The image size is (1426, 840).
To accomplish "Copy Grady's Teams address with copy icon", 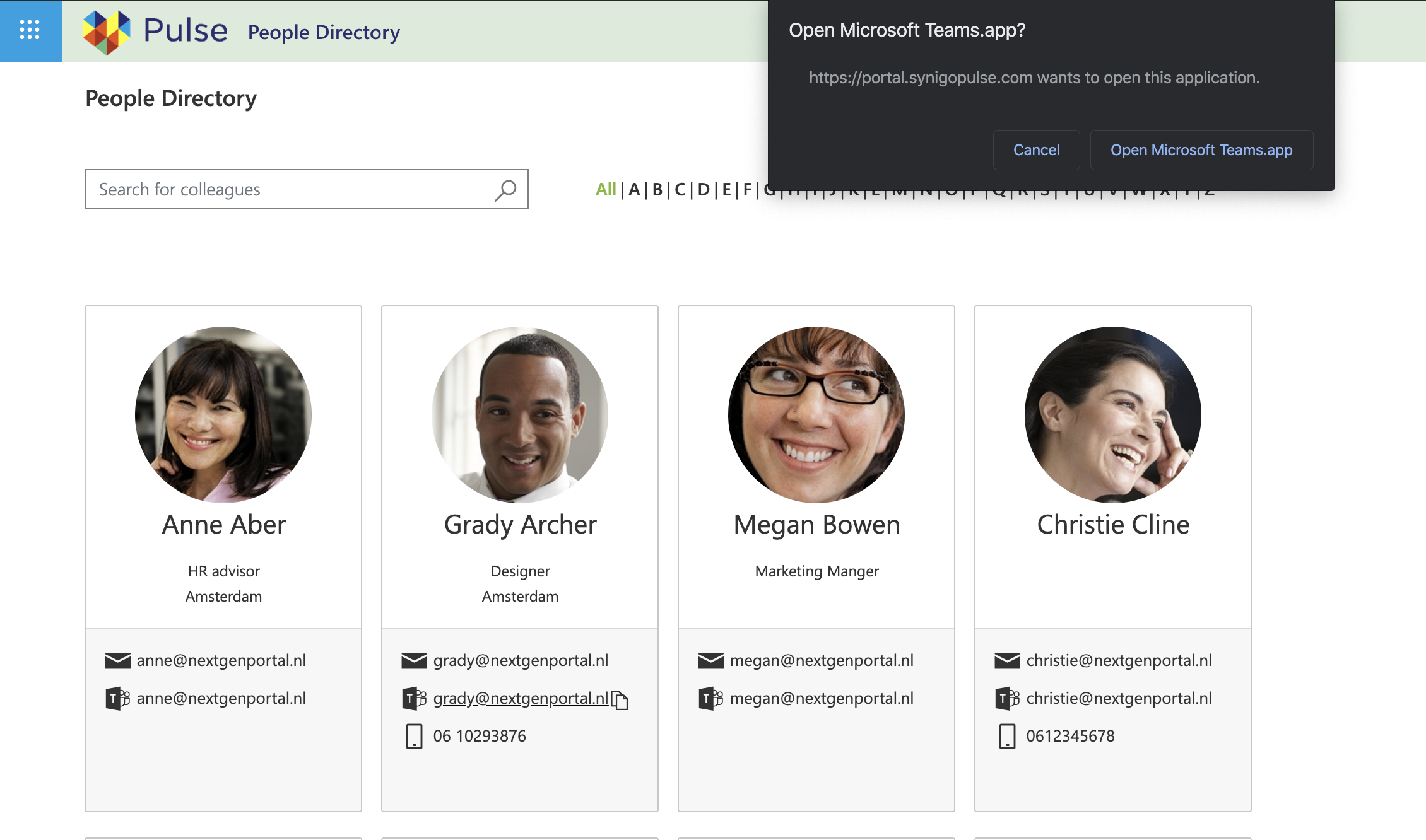I will [x=620, y=700].
